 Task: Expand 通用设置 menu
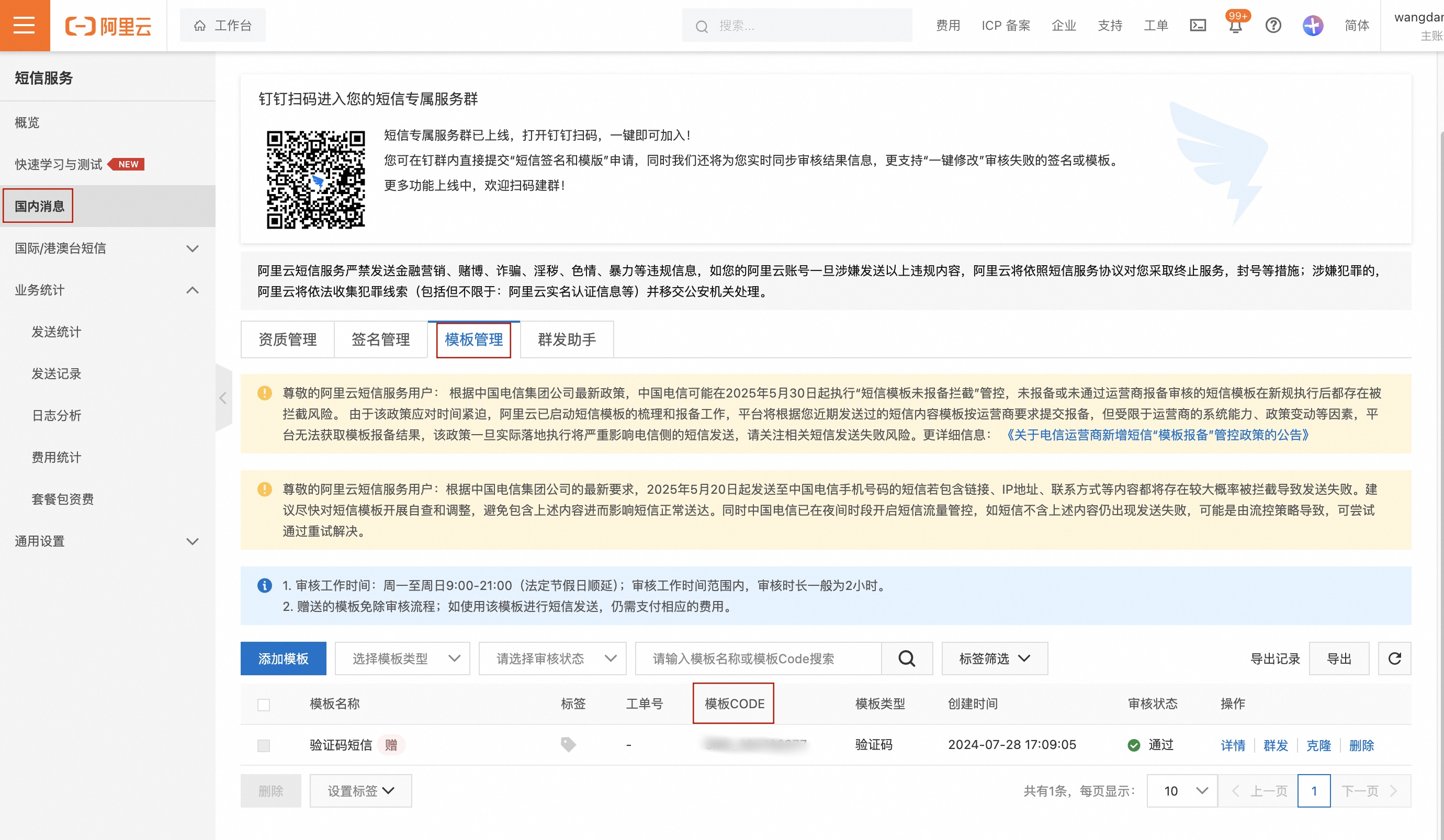click(108, 541)
